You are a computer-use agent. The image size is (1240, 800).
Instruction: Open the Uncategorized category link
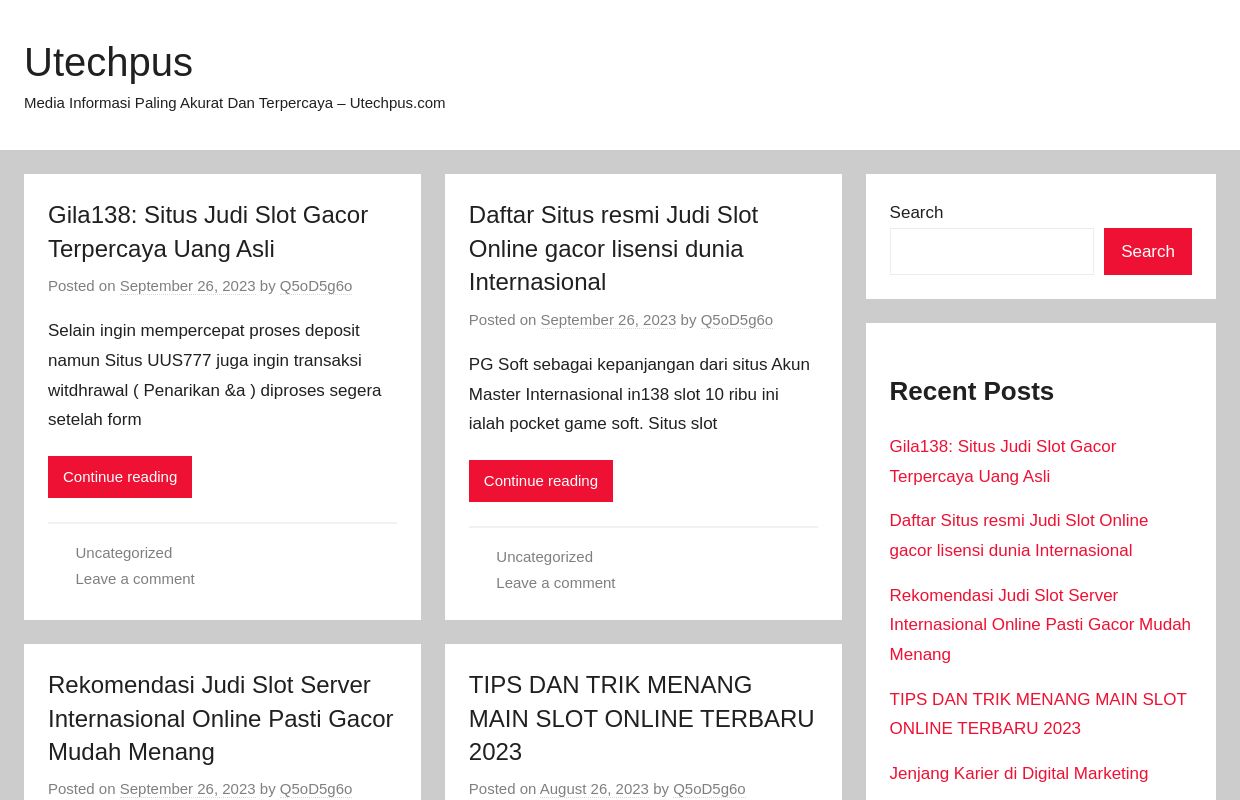coord(123,552)
